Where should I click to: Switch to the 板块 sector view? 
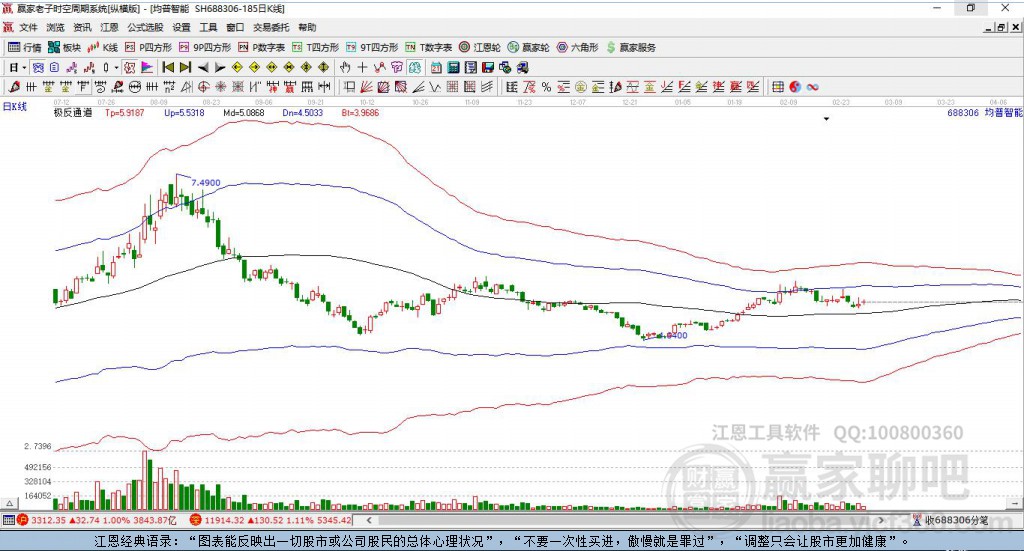pos(64,48)
